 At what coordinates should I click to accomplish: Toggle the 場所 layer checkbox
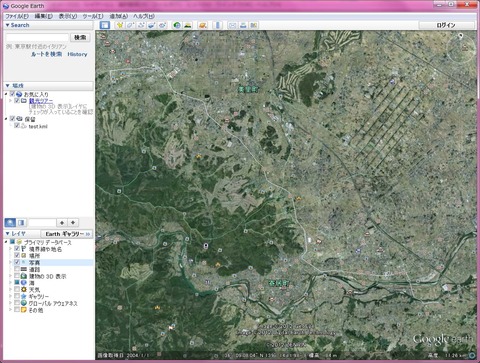(x=17, y=255)
